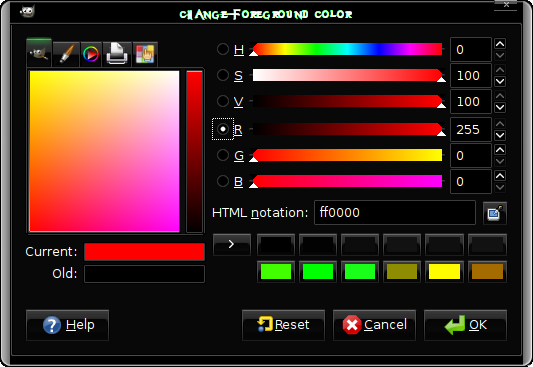Pick the first bright green history swatch
The height and width of the screenshot is (367, 533).
[276, 272]
